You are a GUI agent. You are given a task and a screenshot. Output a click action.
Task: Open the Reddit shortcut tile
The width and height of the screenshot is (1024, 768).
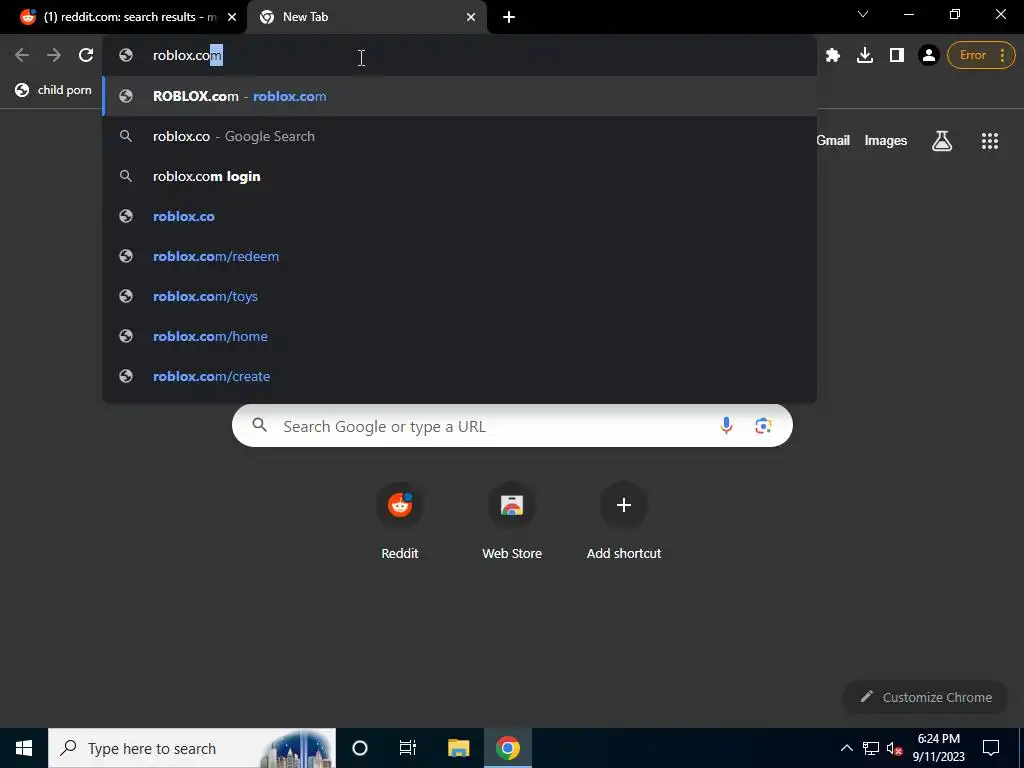pyautogui.click(x=400, y=520)
